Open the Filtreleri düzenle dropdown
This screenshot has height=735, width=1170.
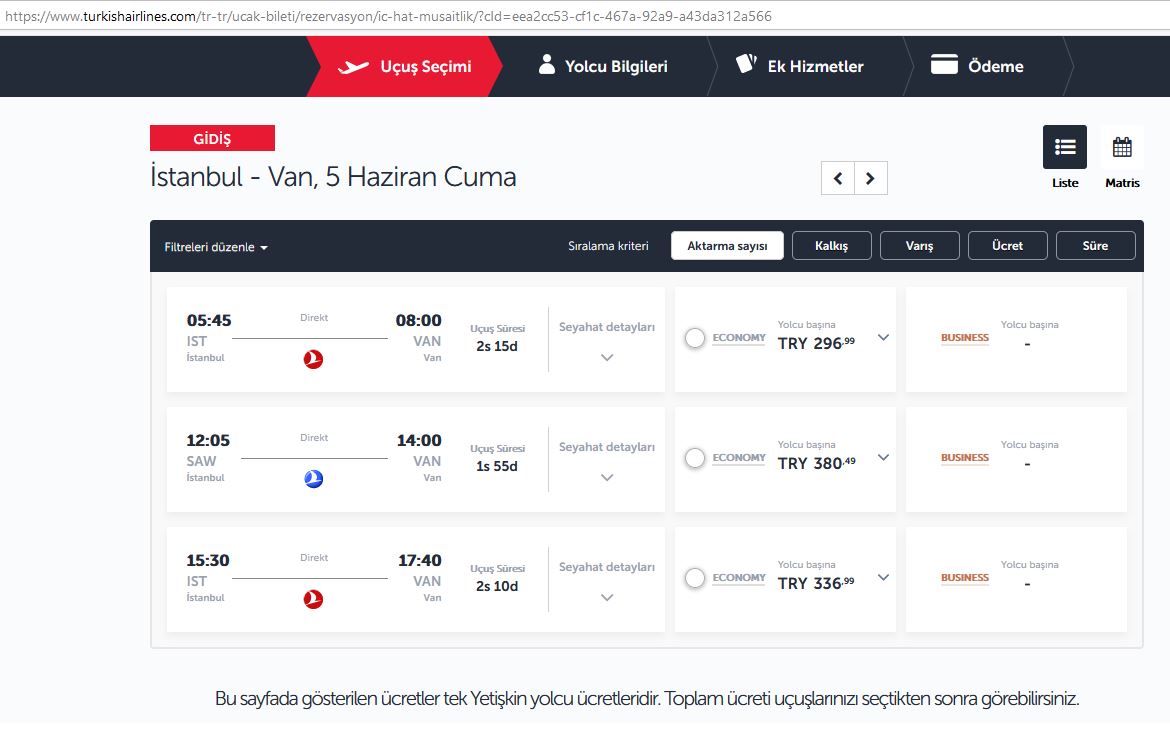(x=216, y=247)
